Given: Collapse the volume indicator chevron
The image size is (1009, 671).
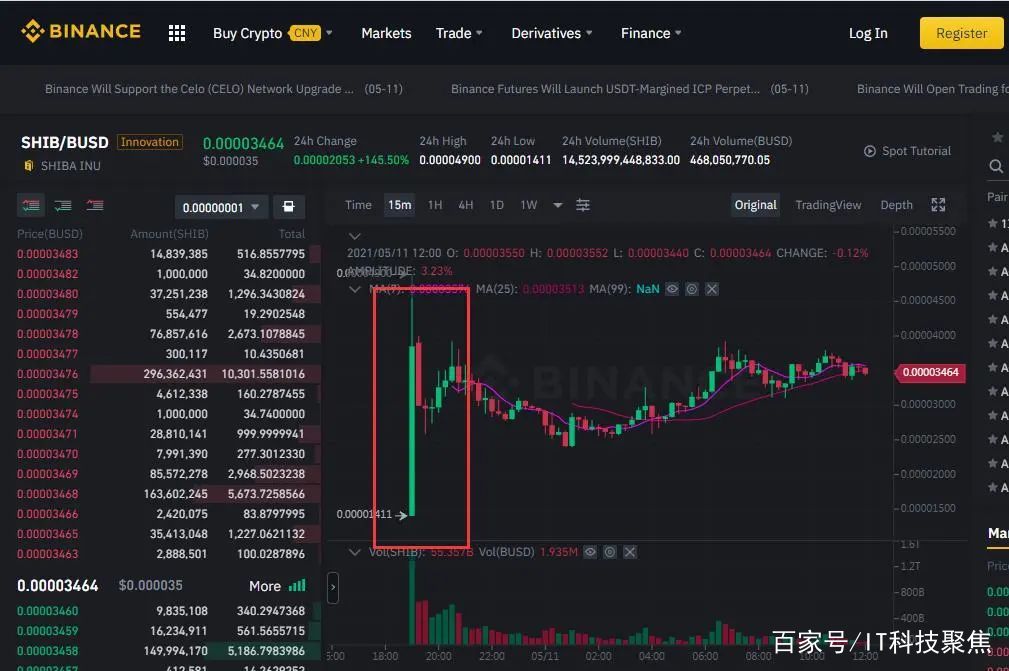Looking at the screenshot, I should pos(355,552).
